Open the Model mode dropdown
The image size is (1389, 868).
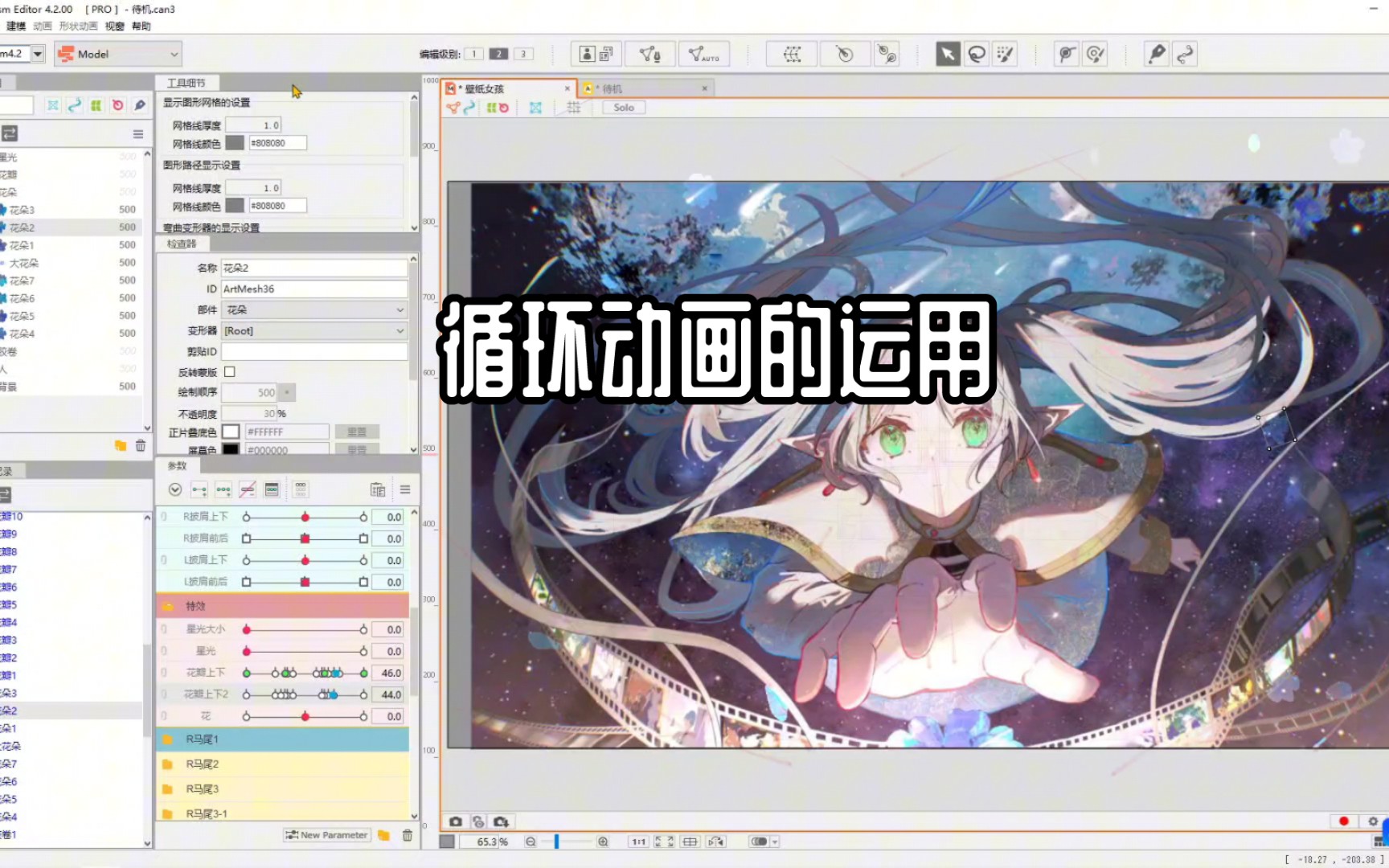coord(118,54)
